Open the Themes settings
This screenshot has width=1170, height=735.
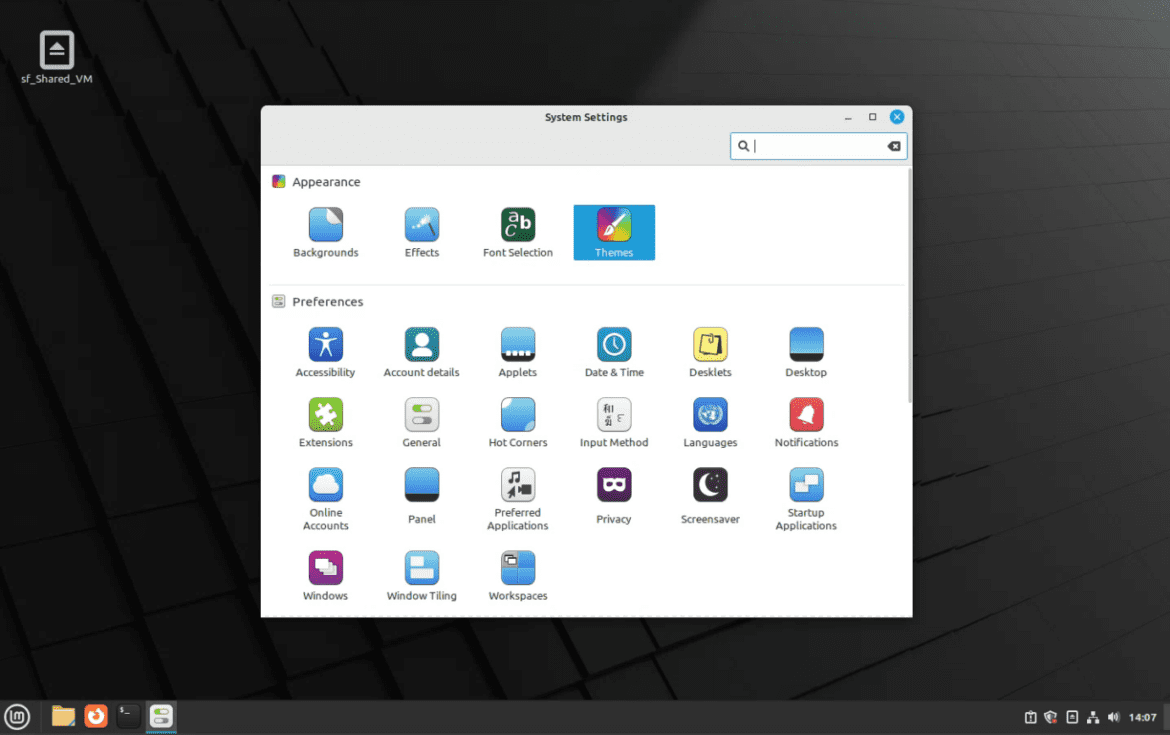click(613, 232)
